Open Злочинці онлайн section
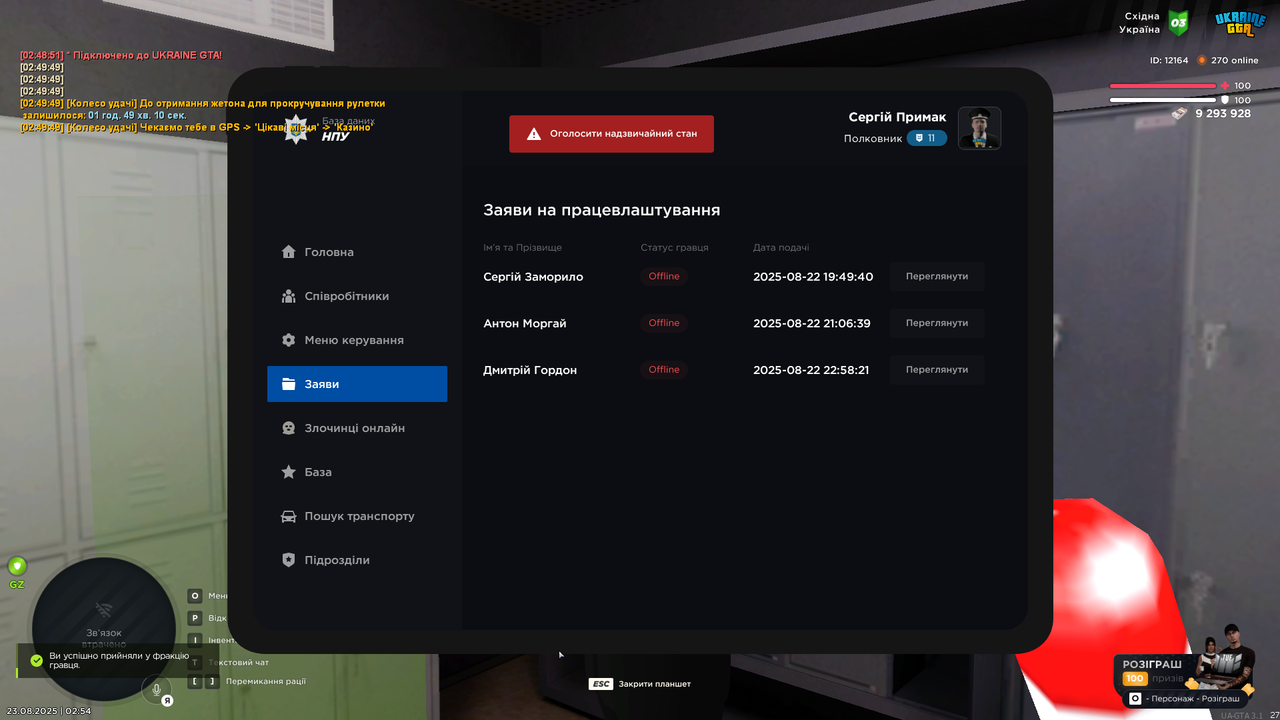Image resolution: width=1280 pixels, height=720 pixels. (357, 428)
